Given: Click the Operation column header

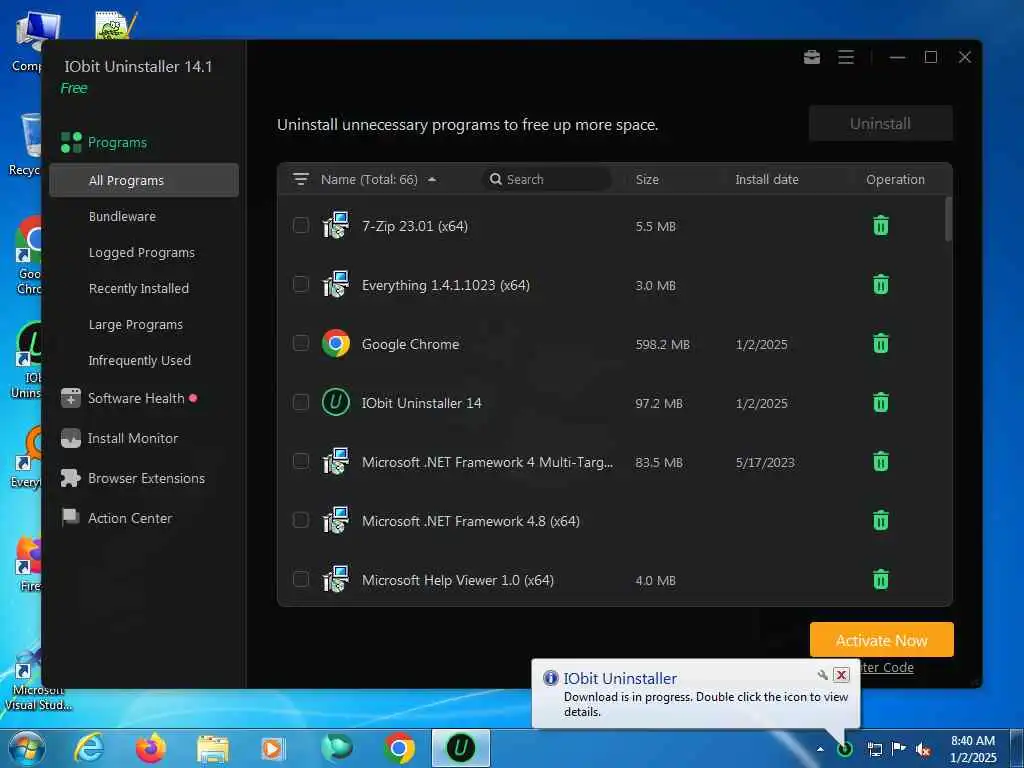Looking at the screenshot, I should (x=895, y=180).
